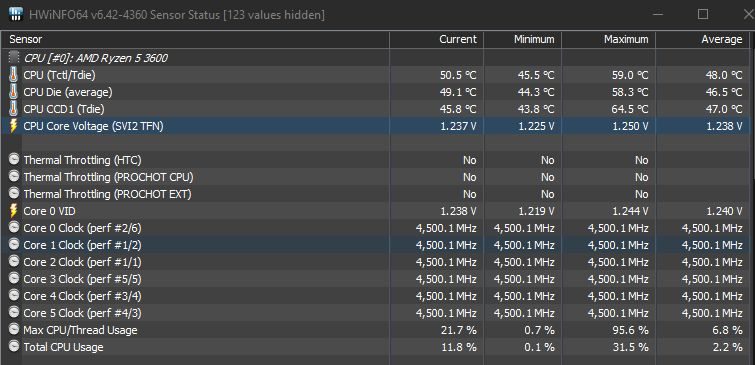This screenshot has height=365, width=755.
Task: Click the Current column header
Action: coord(437,39)
